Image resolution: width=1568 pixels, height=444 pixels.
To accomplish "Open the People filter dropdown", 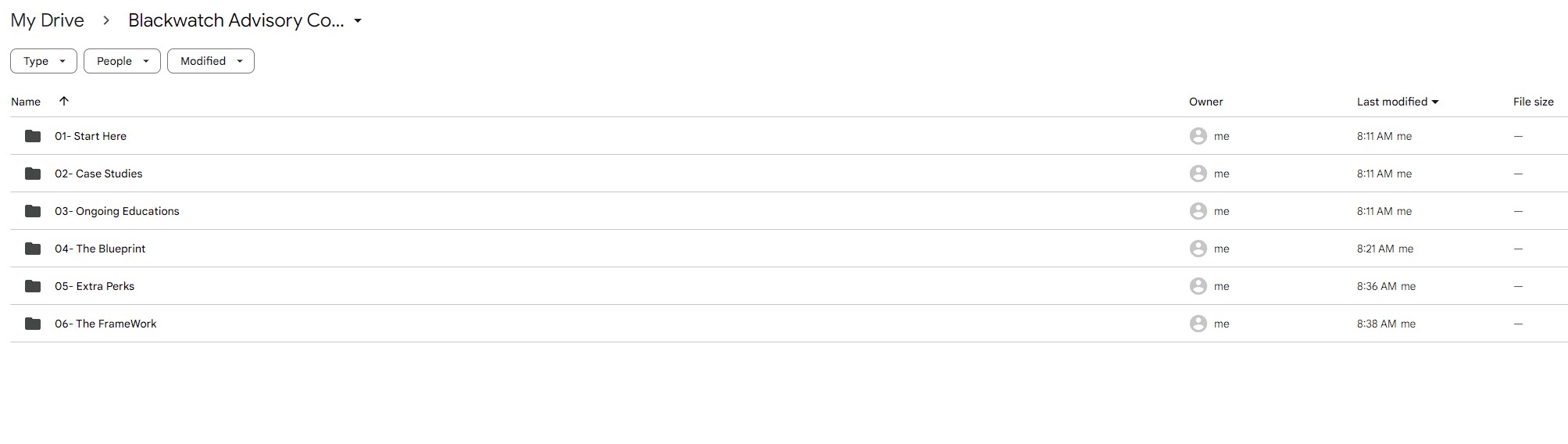I will tap(122, 61).
